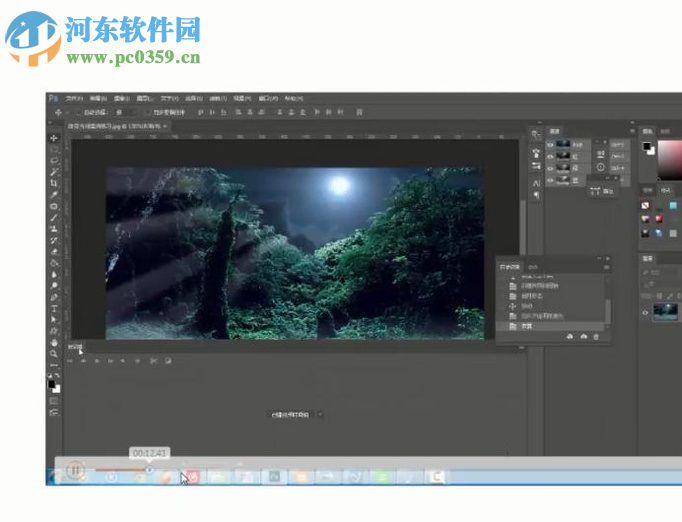Image resolution: width=682 pixels, height=522 pixels.
Task: Select the Hand tool
Action: coord(54,343)
